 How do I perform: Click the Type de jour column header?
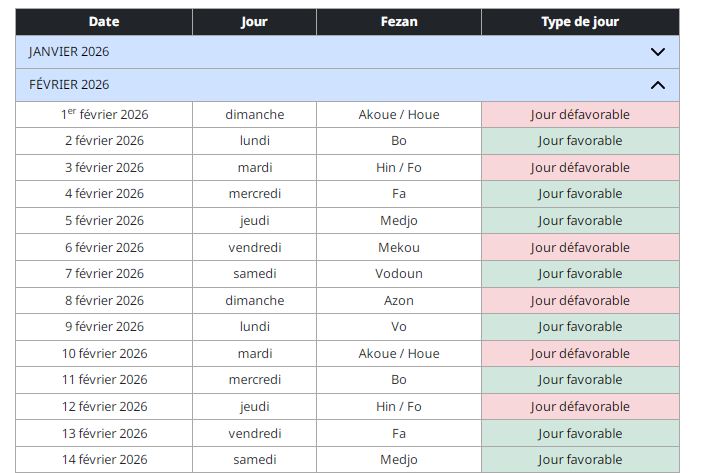pyautogui.click(x=580, y=22)
